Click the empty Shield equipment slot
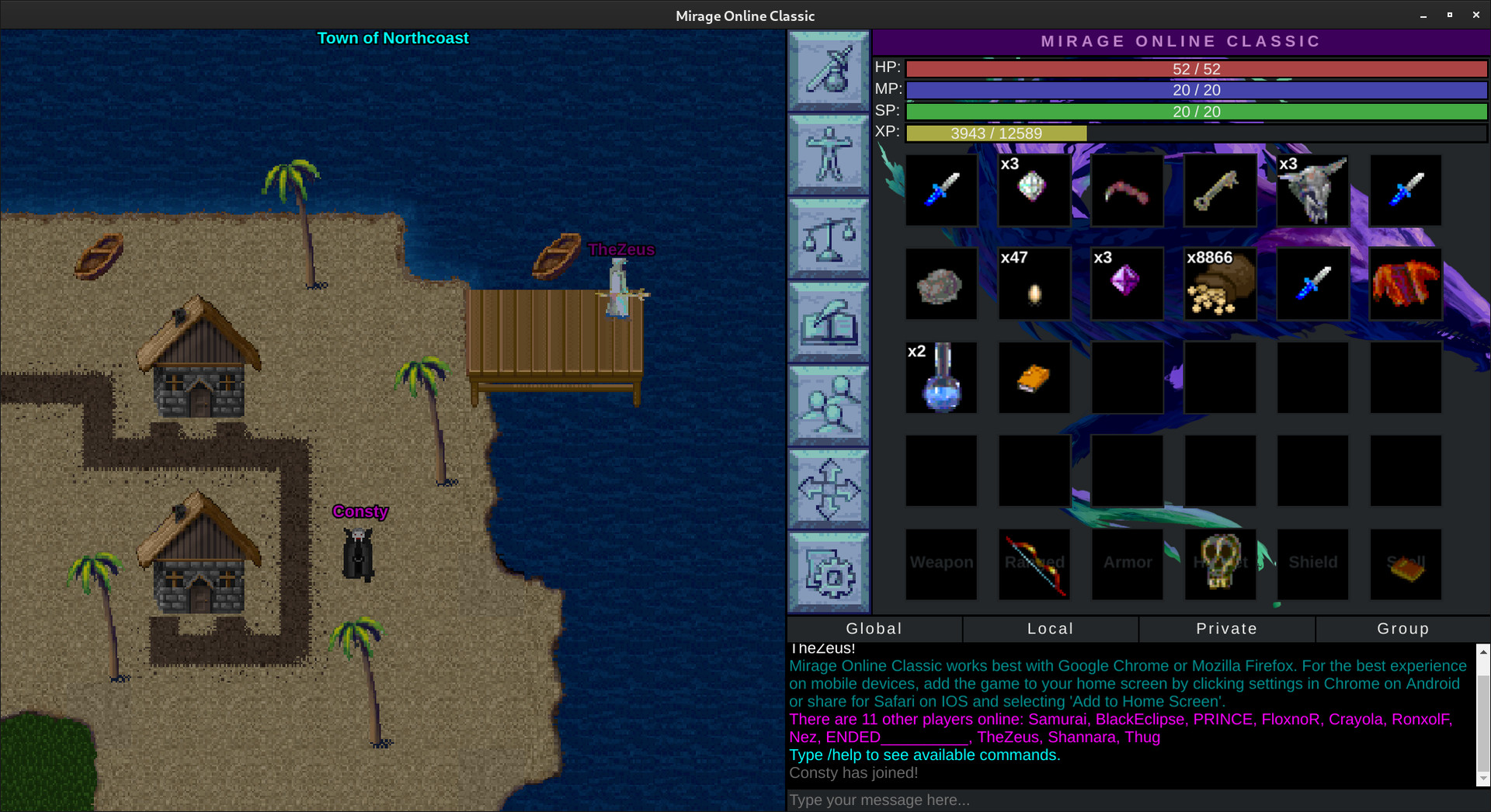The width and height of the screenshot is (1491, 812). pyautogui.click(x=1312, y=564)
